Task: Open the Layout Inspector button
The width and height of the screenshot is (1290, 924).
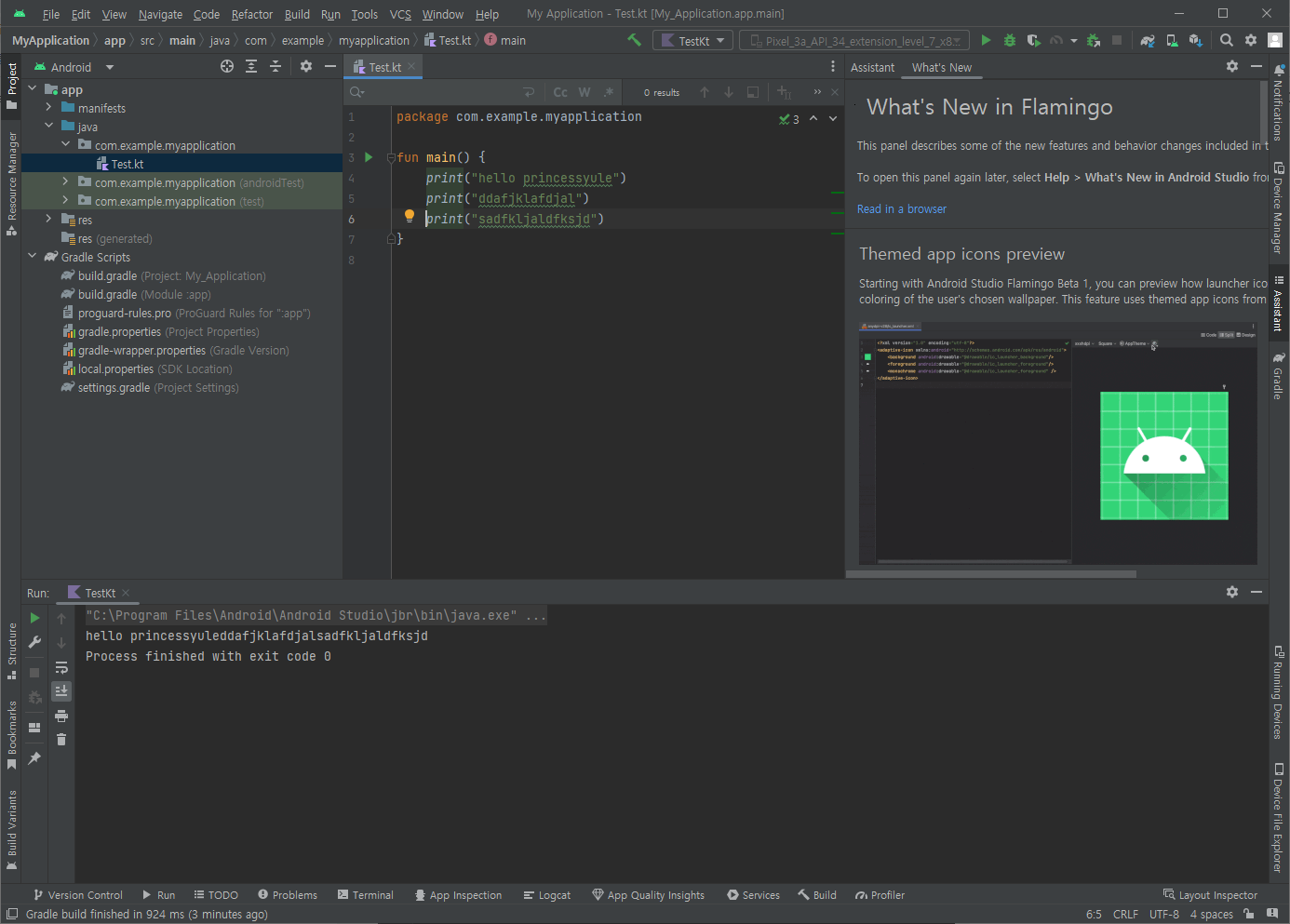Action: tap(1210, 895)
